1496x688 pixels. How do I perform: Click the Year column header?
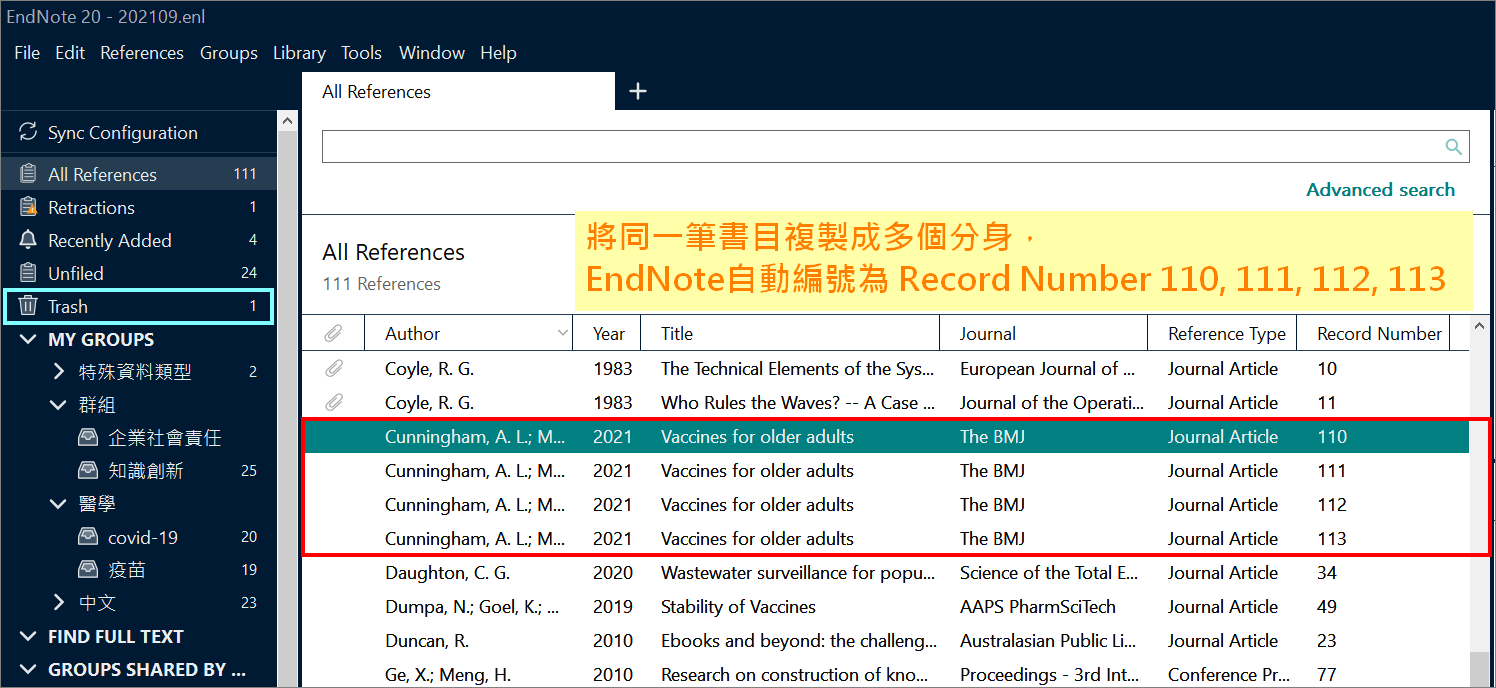(608, 333)
